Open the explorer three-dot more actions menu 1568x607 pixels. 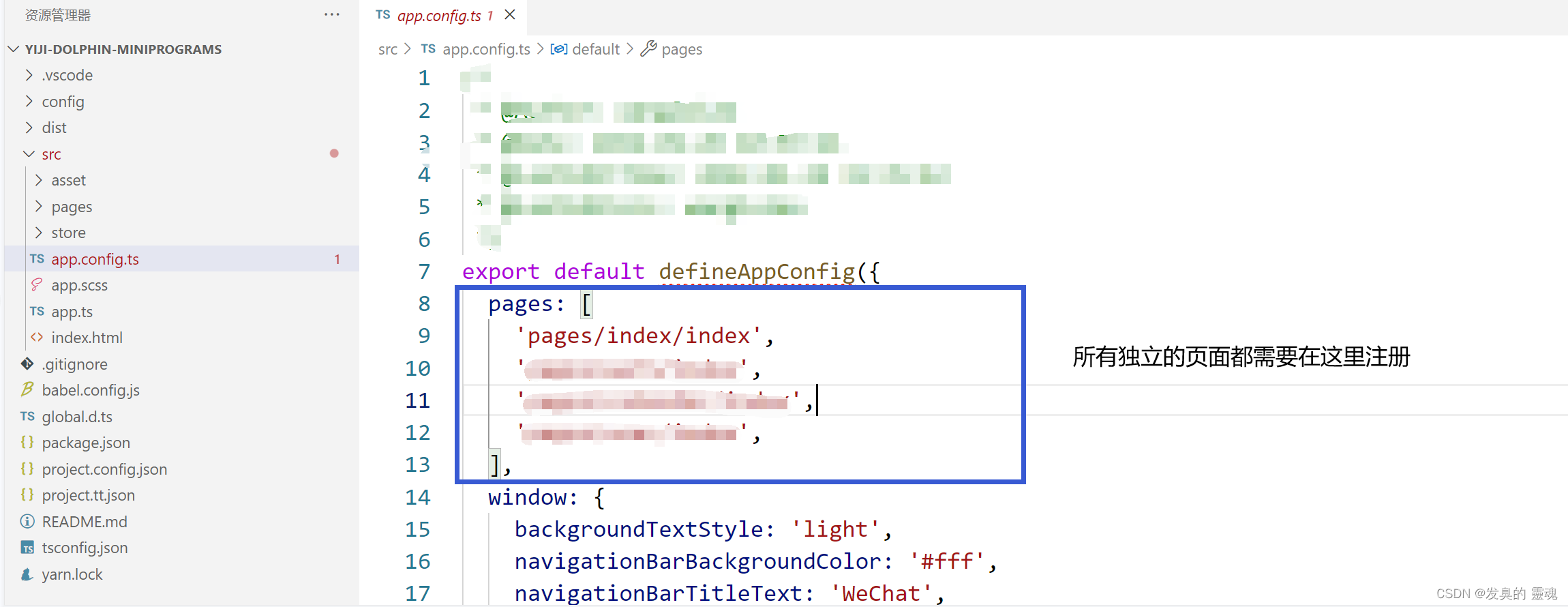(332, 14)
